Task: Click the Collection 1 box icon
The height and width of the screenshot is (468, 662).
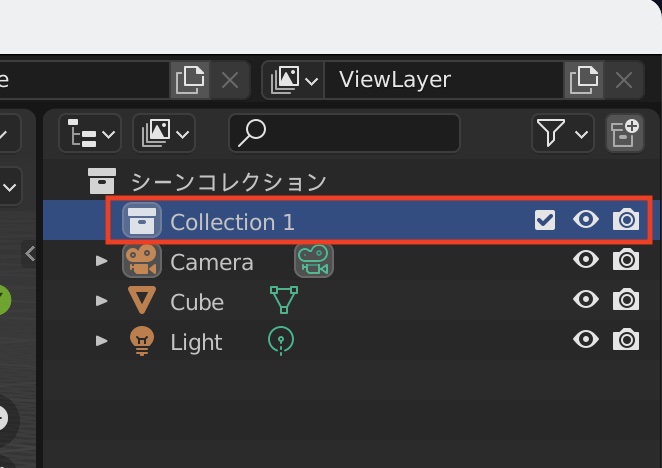Action: tap(141, 221)
